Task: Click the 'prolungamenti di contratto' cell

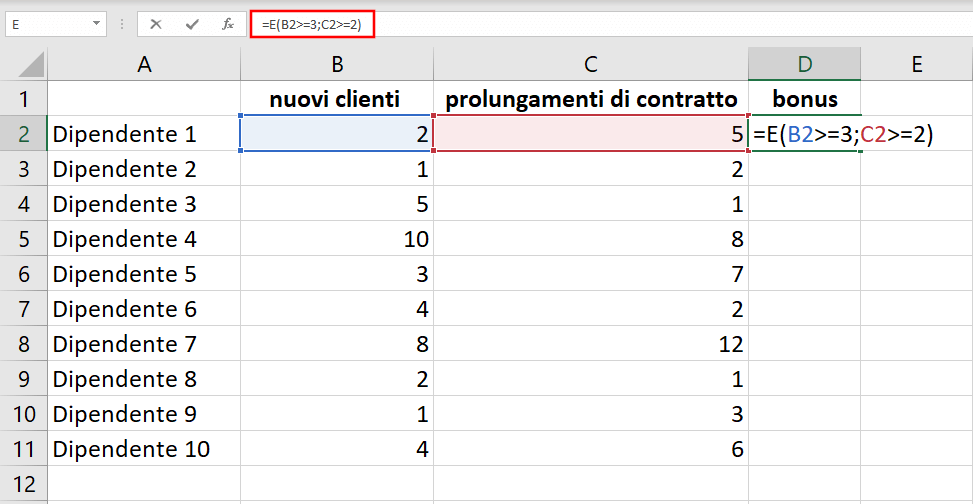Action: point(591,99)
